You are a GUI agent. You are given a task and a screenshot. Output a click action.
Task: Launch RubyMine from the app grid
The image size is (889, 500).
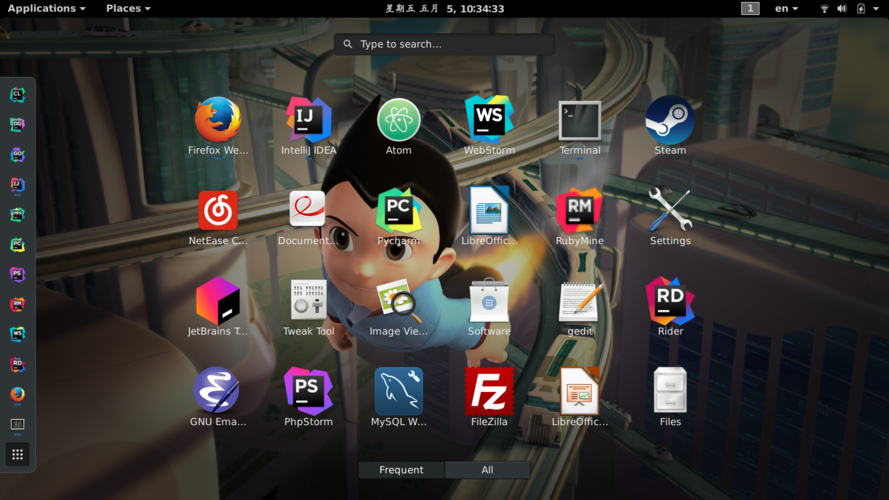(579, 210)
